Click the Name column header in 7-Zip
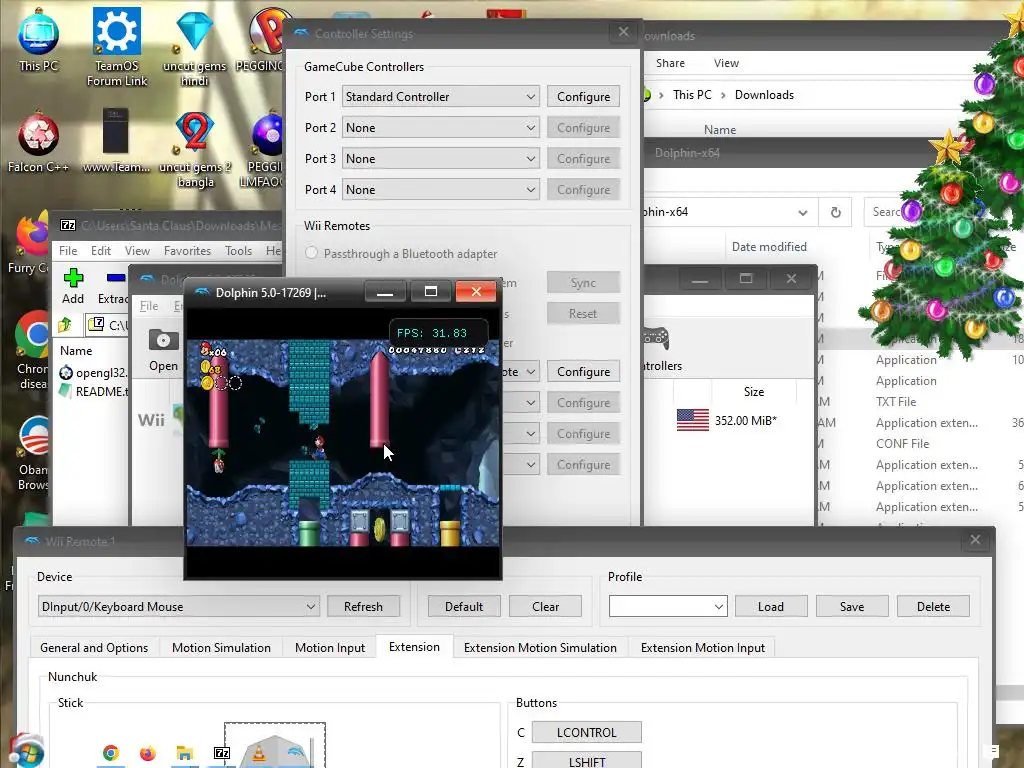The height and width of the screenshot is (768, 1024). click(76, 351)
